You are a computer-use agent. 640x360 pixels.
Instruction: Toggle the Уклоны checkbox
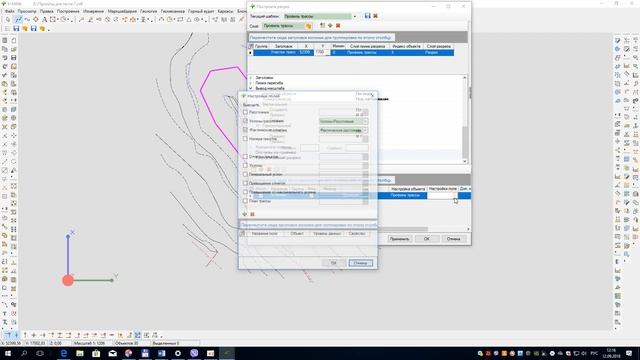click(x=245, y=165)
